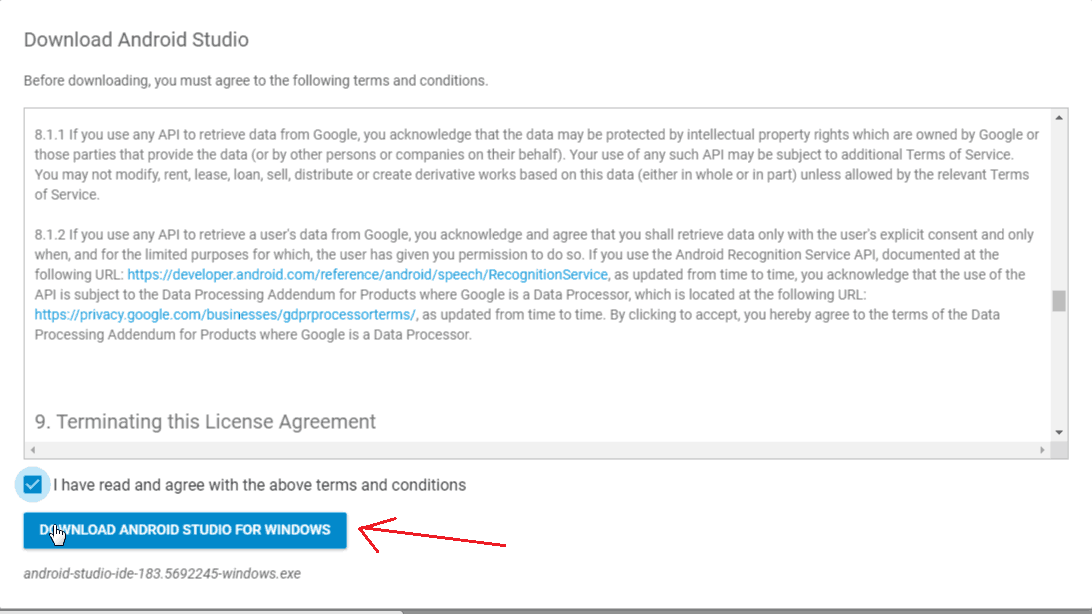
Task: Click the horizontal scroll-left arrow
Action: click(33, 450)
